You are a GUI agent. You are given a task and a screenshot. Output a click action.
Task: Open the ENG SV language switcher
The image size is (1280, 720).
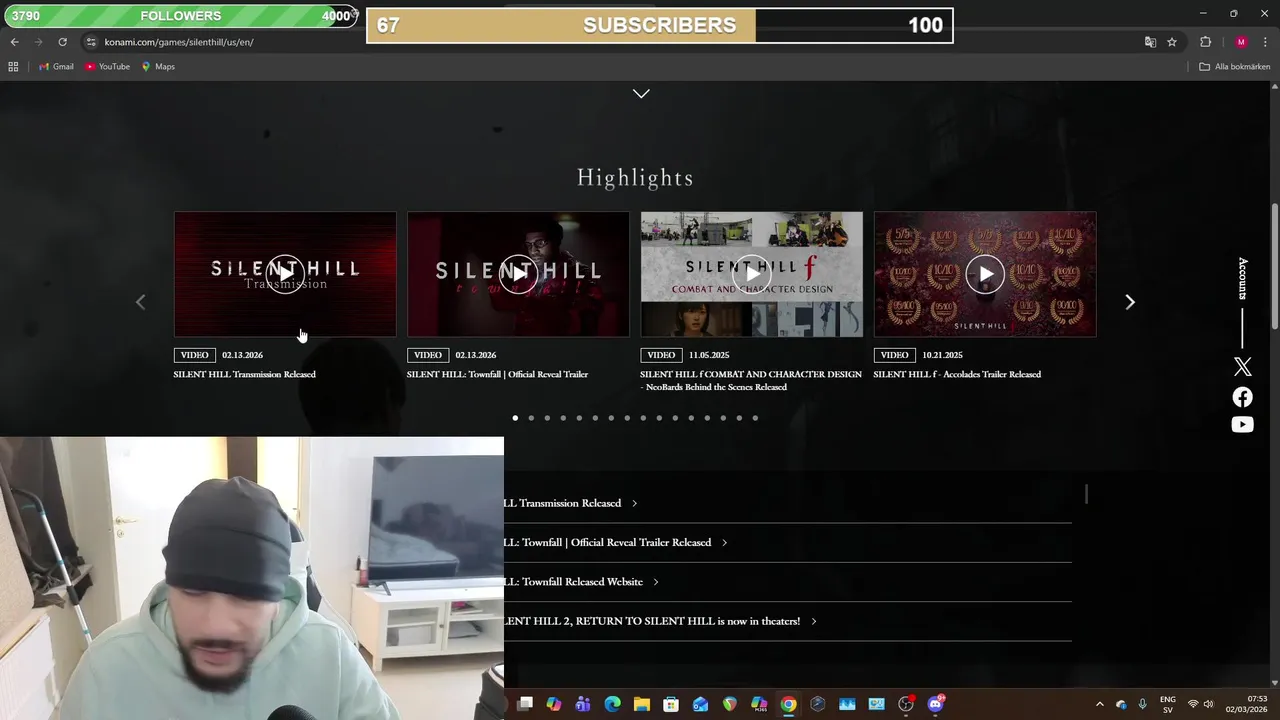point(1168,704)
